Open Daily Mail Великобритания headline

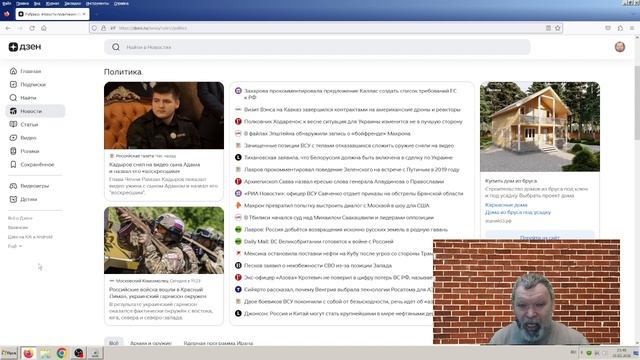pyautogui.click(x=319, y=242)
